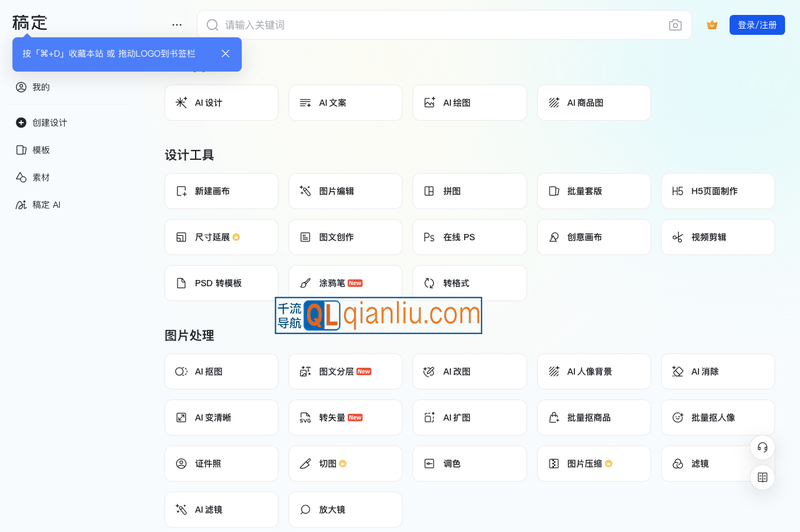Open the AI 商品图 tool
Screen dimensions: 800x532
594,103
